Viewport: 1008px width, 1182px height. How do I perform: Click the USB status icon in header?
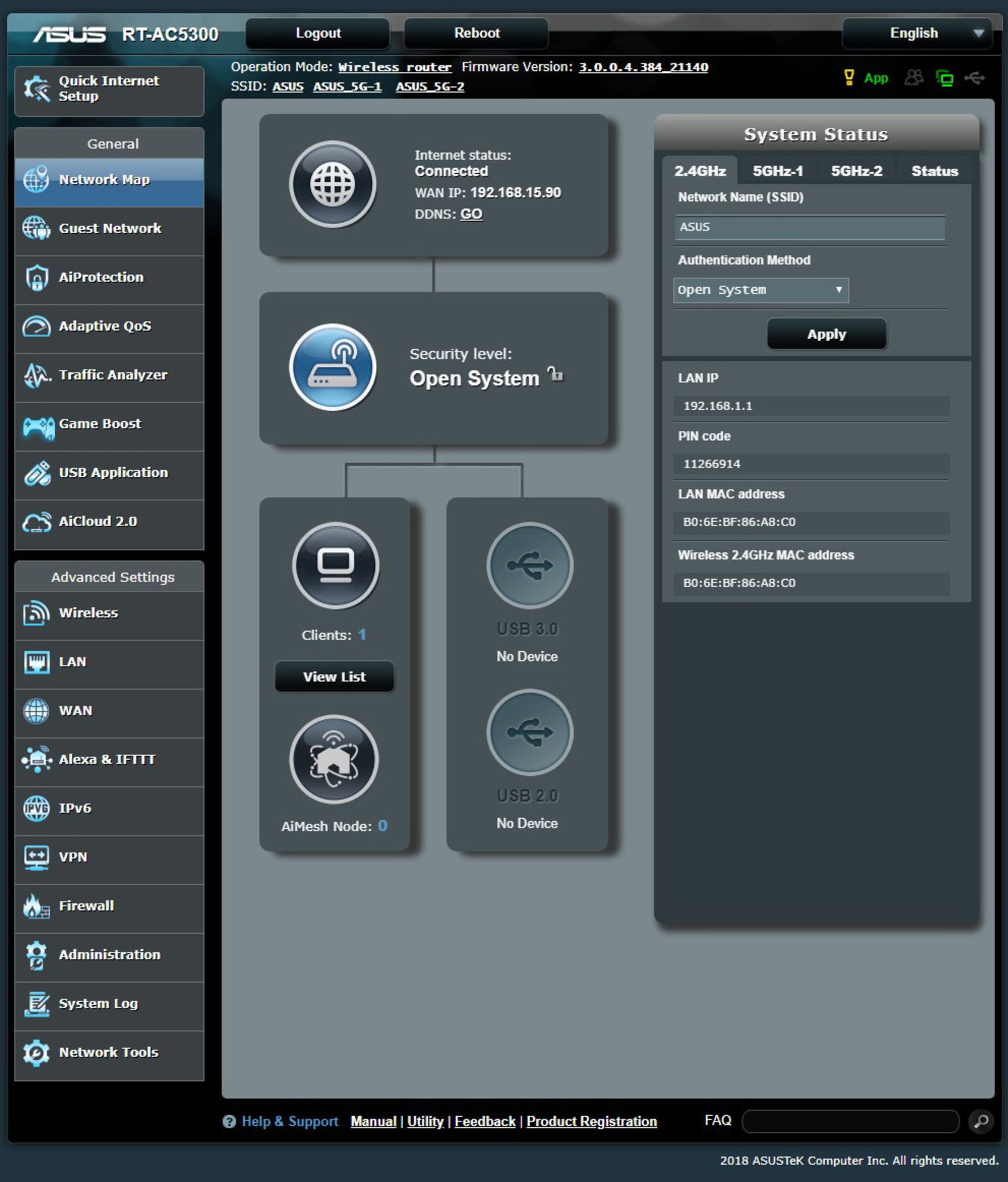coord(974,78)
